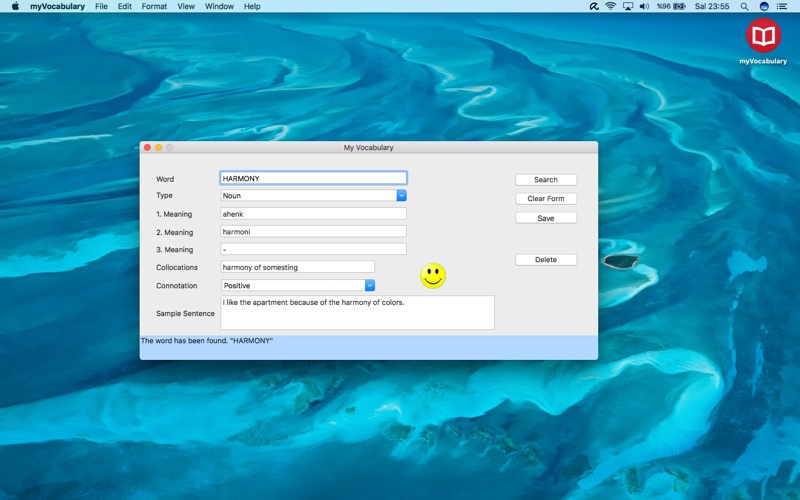Open the Wi-Fi status menu
Screen dimensions: 800x500
coord(610,6)
